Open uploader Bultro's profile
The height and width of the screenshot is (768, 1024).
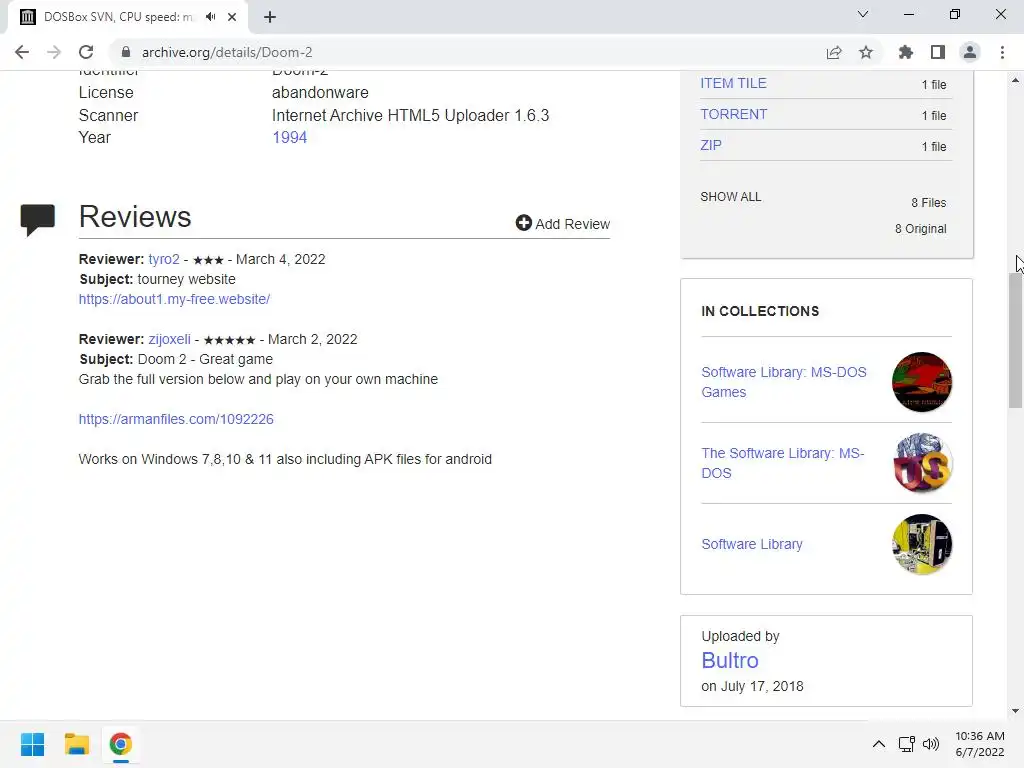[729, 660]
